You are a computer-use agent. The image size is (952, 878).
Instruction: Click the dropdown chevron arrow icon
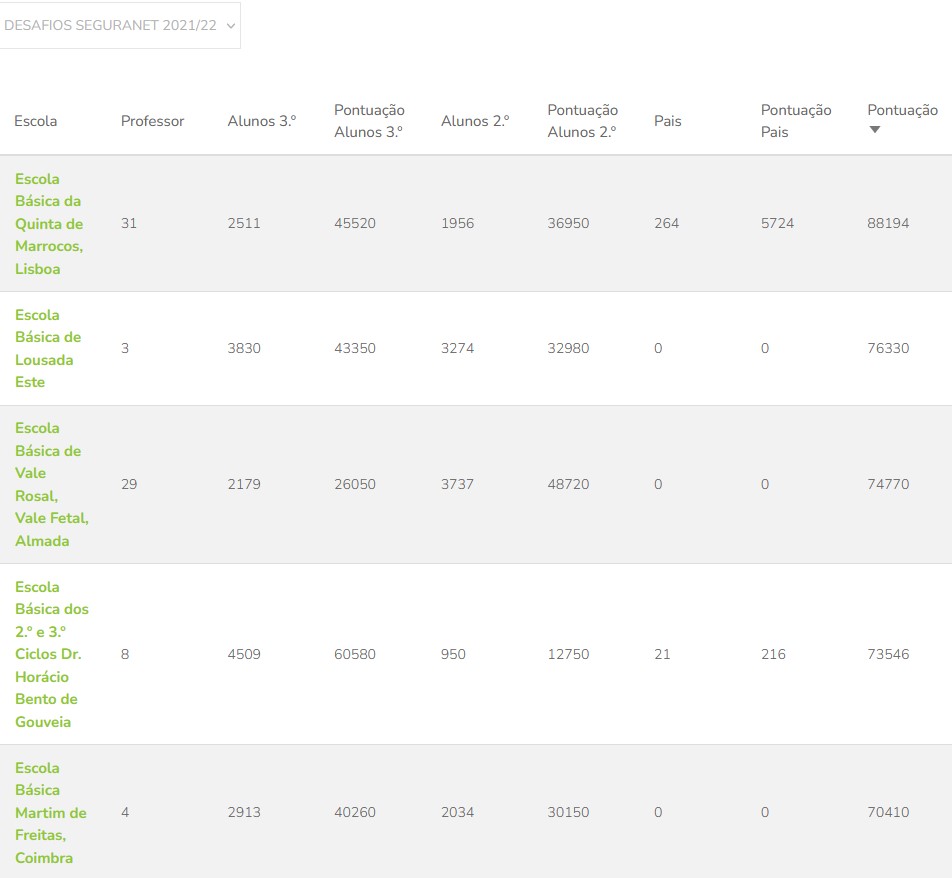pos(231,26)
